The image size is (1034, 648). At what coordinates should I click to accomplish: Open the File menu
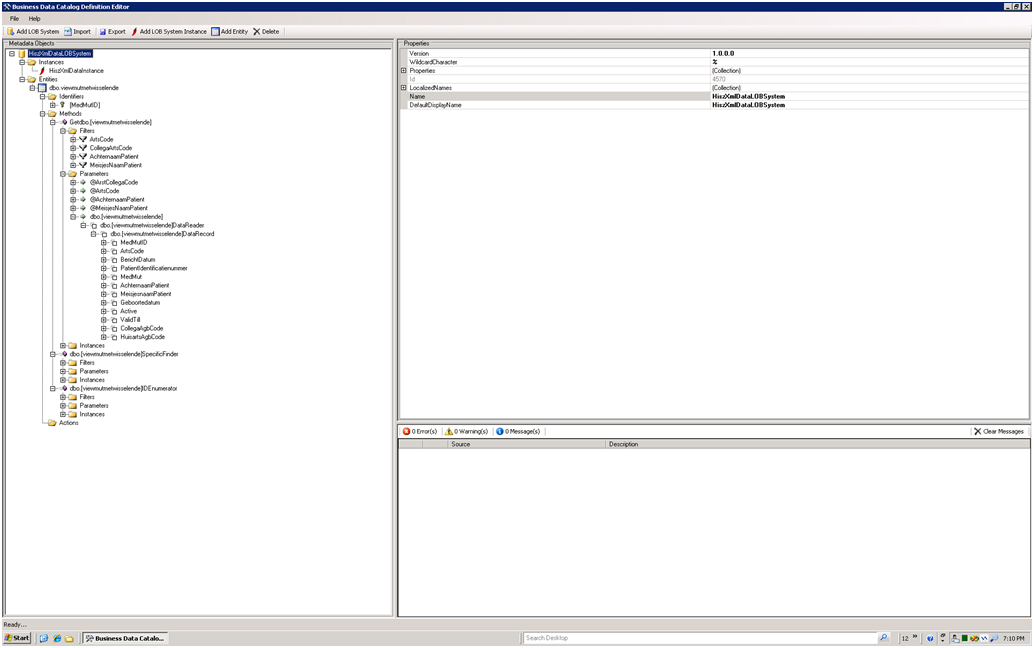[x=14, y=18]
